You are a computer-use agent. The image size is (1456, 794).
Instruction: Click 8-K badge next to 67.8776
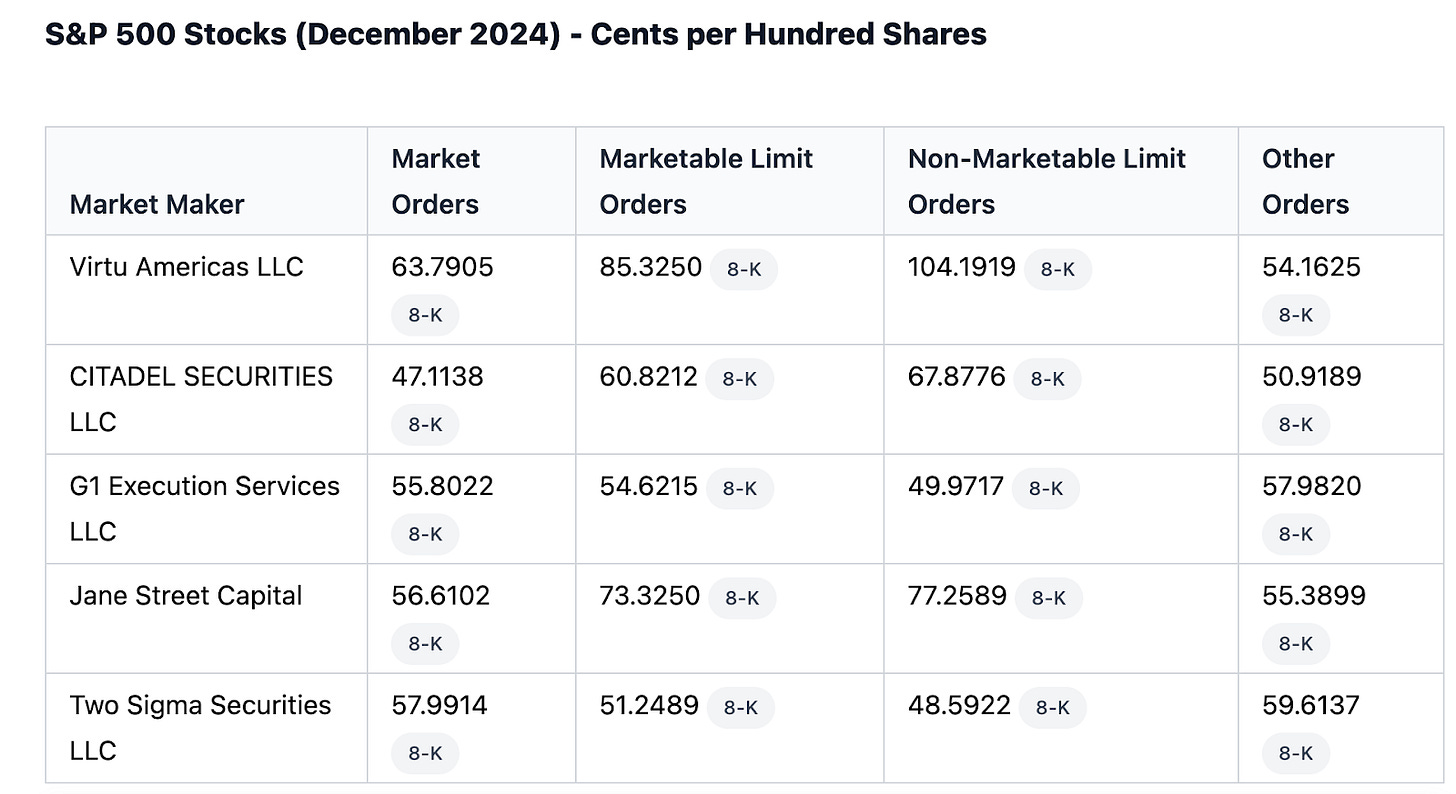[x=1047, y=379]
